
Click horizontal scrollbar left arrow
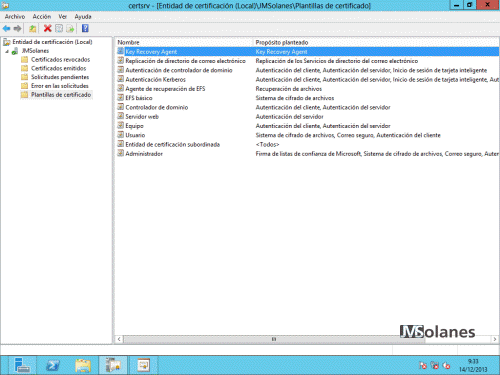pyautogui.click(x=119, y=339)
